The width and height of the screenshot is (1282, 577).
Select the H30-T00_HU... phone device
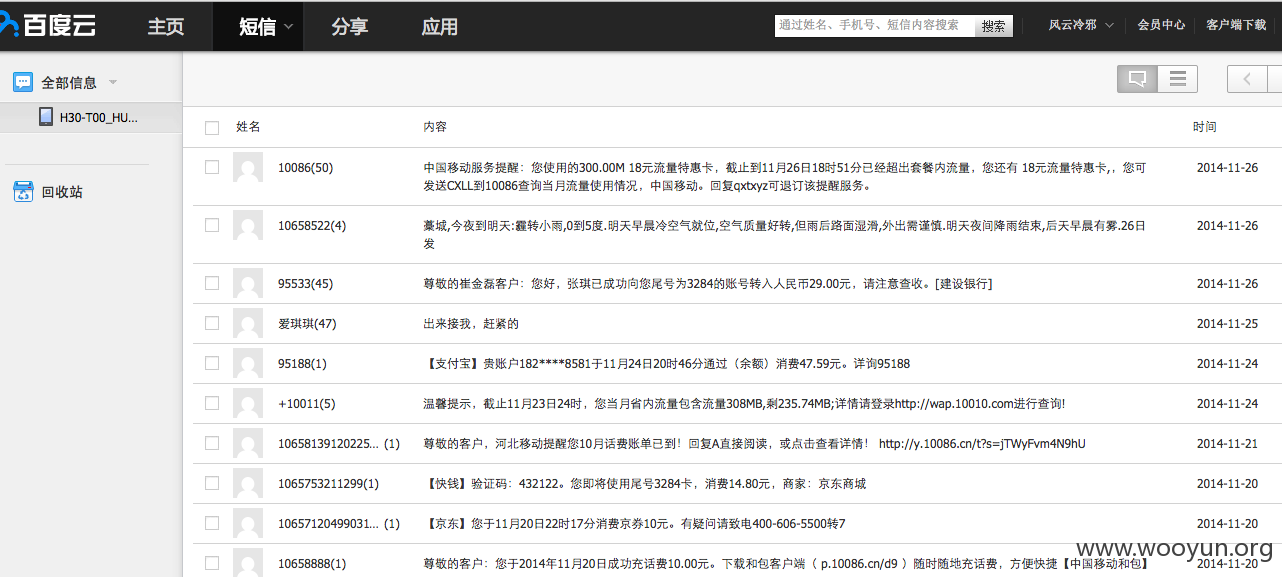[x=91, y=117]
